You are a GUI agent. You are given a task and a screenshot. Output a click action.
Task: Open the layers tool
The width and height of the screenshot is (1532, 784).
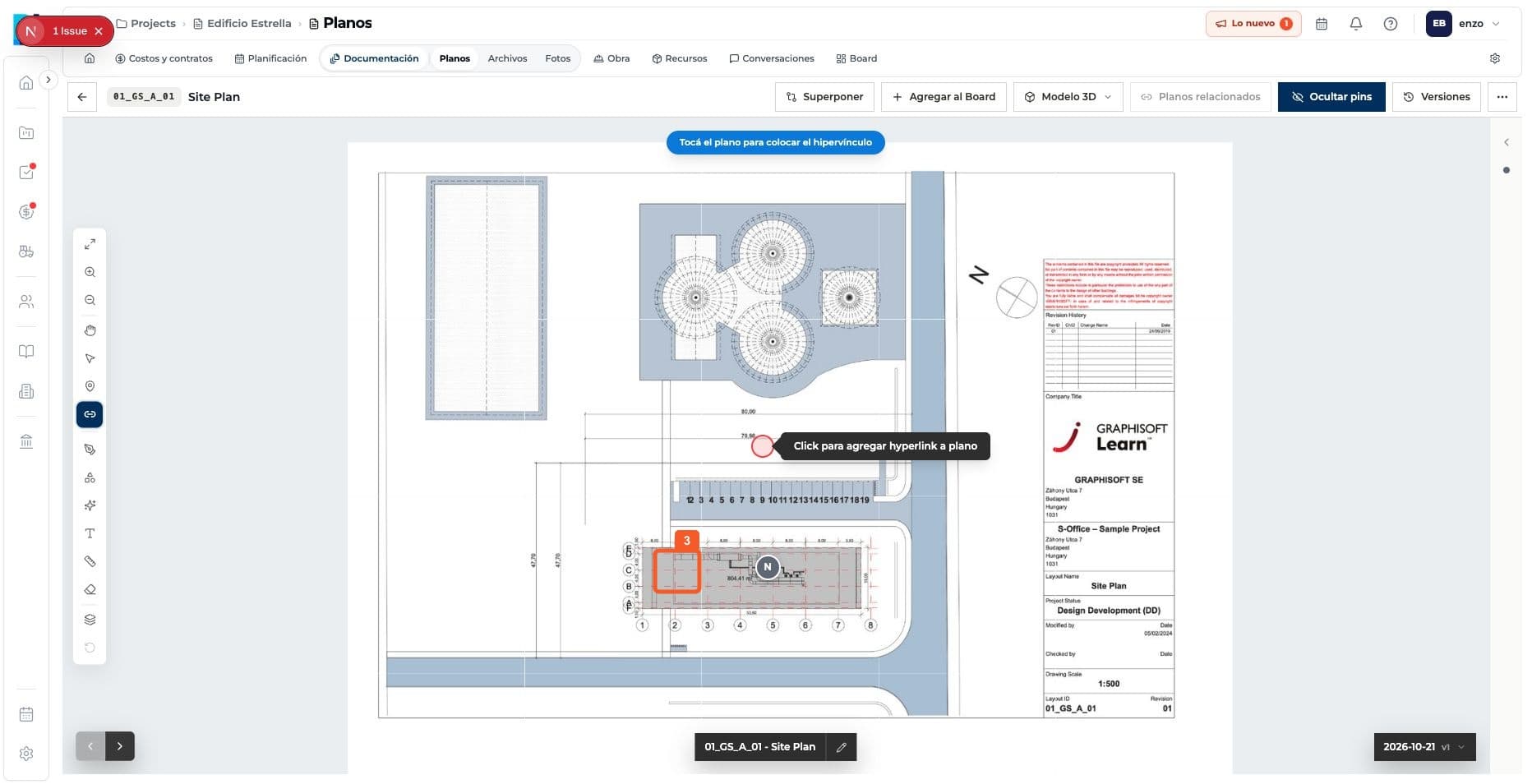tap(90, 620)
